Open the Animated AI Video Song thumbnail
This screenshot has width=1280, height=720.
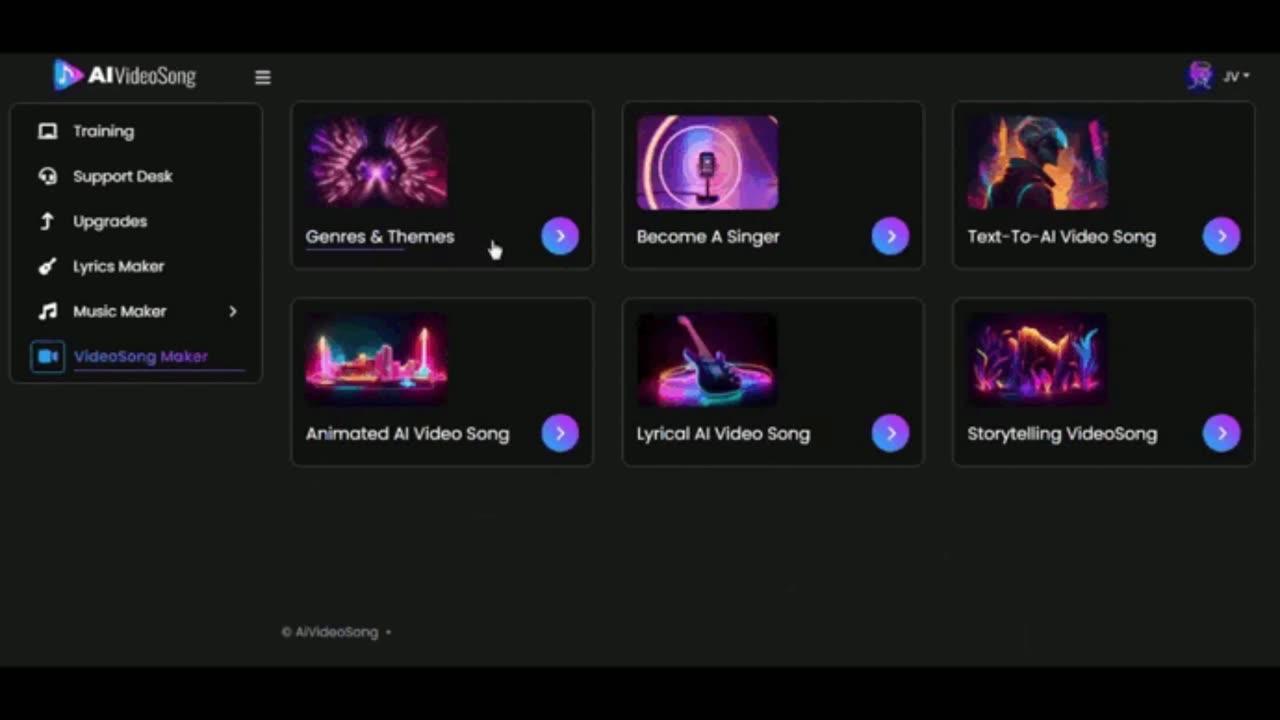pyautogui.click(x=377, y=359)
